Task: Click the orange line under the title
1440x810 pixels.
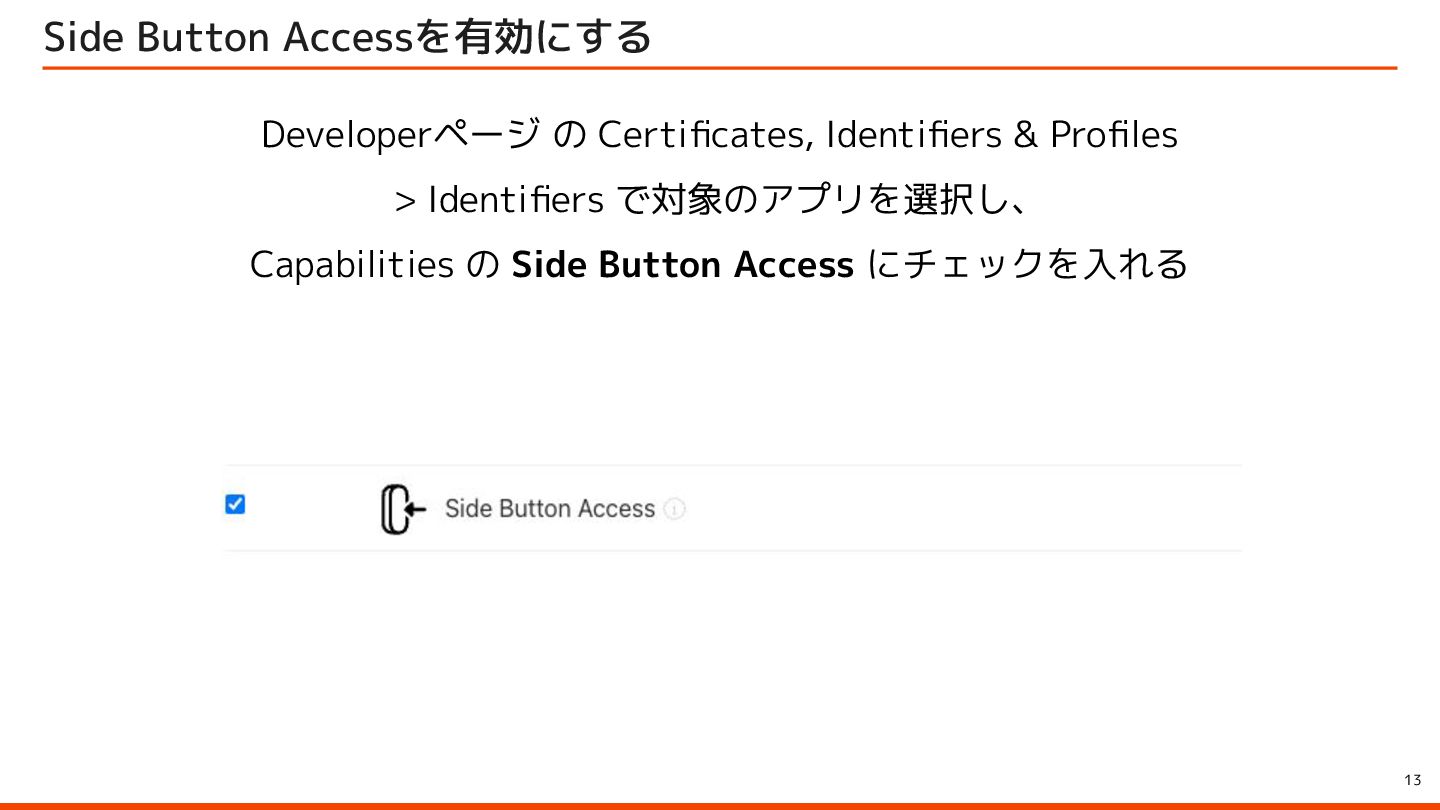Action: tap(720, 68)
